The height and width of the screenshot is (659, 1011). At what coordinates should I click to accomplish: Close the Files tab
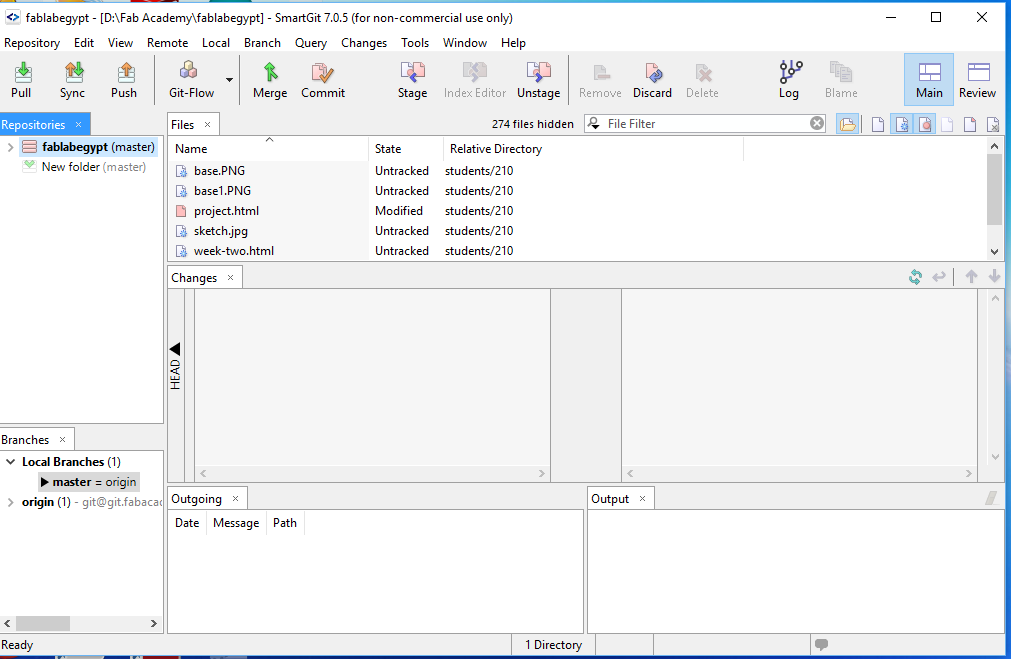point(208,124)
